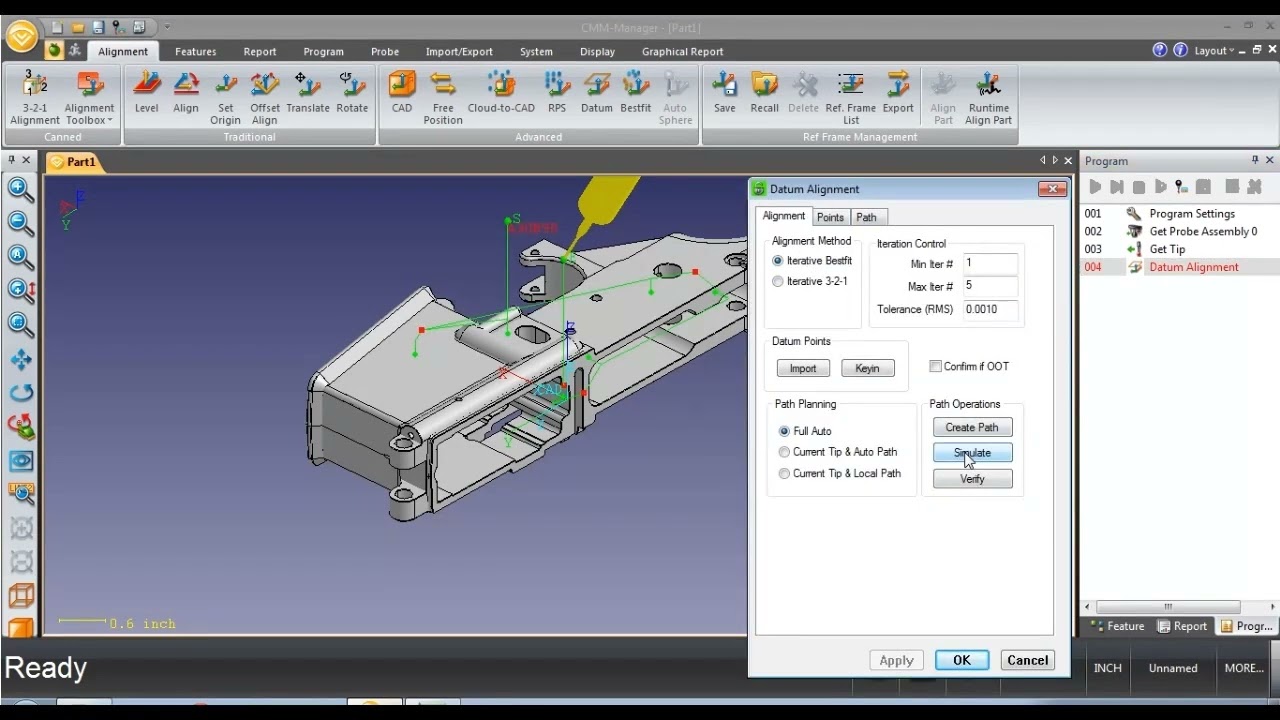
Task: Toggle the wireframe cube display
Action: [21, 596]
